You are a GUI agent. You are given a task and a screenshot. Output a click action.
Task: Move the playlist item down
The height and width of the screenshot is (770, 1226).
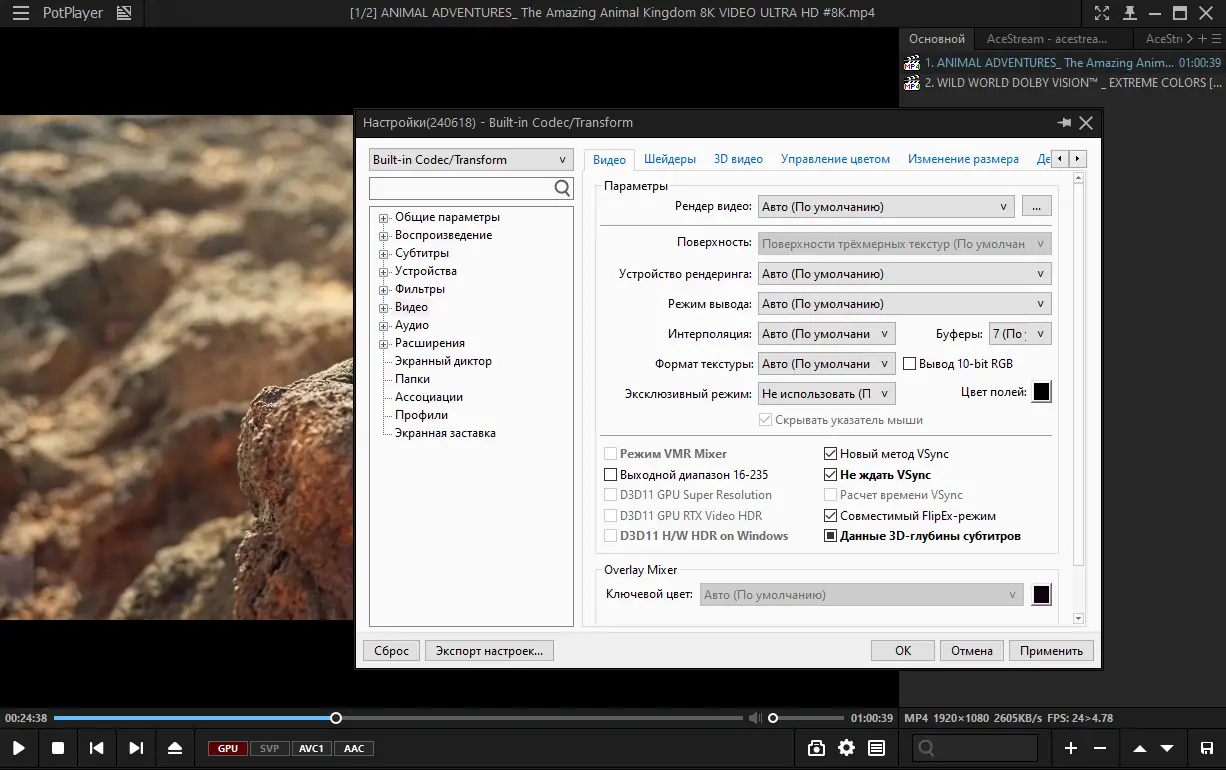click(x=1167, y=748)
